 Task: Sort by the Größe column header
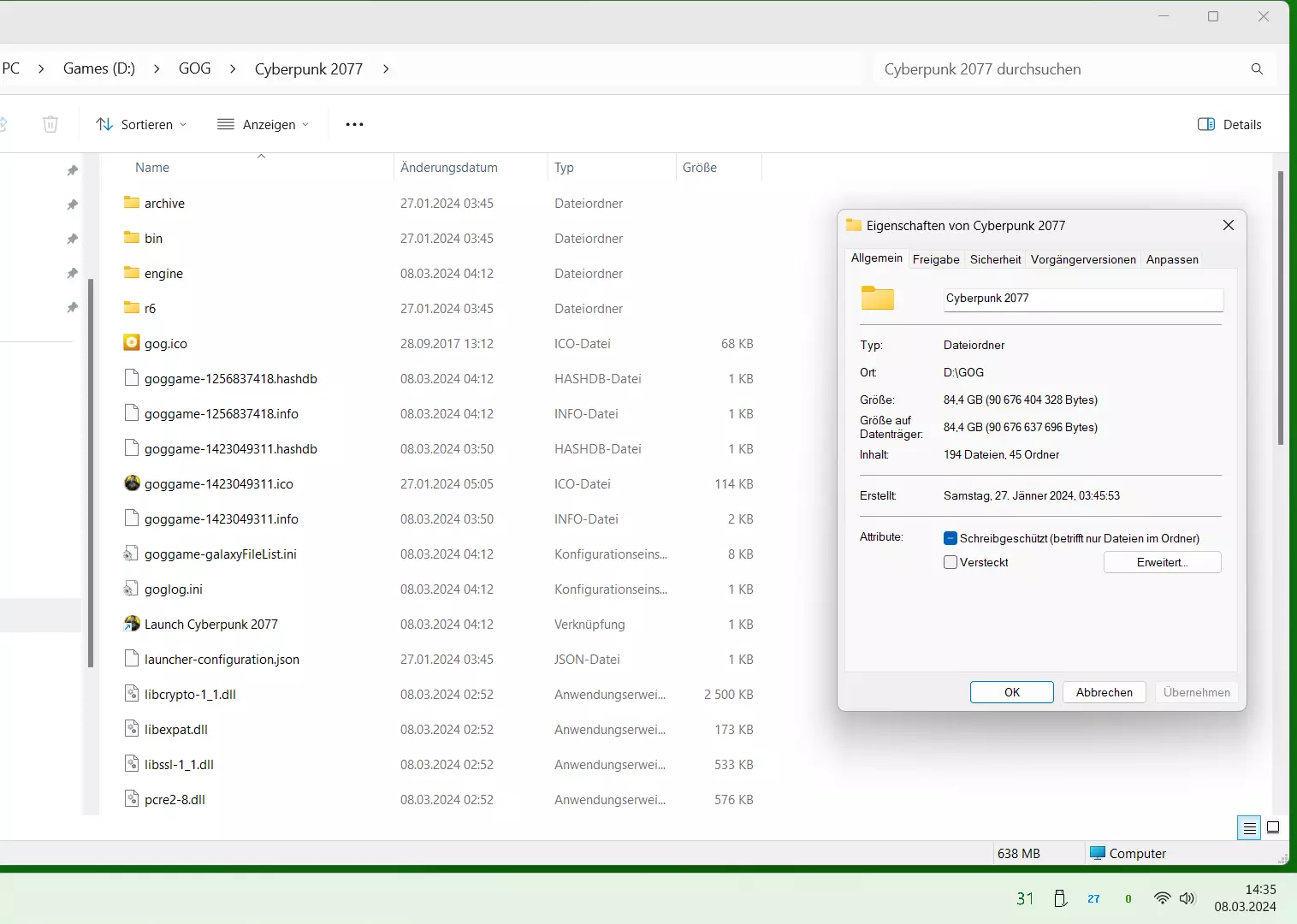700,168
